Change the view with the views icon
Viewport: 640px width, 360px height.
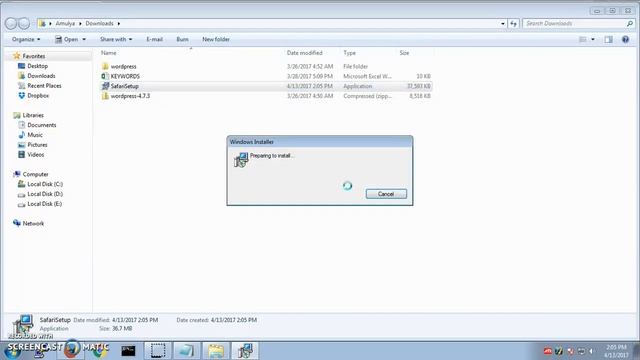tap(583, 39)
